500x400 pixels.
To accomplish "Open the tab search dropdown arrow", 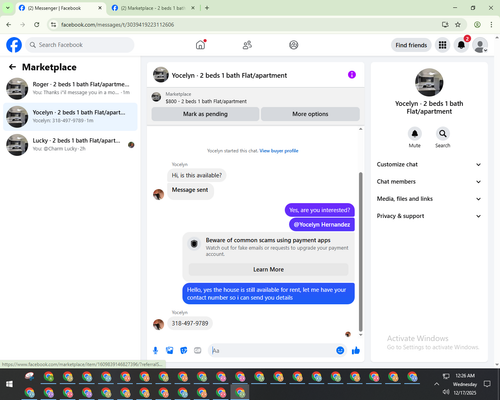I will click(8, 8).
